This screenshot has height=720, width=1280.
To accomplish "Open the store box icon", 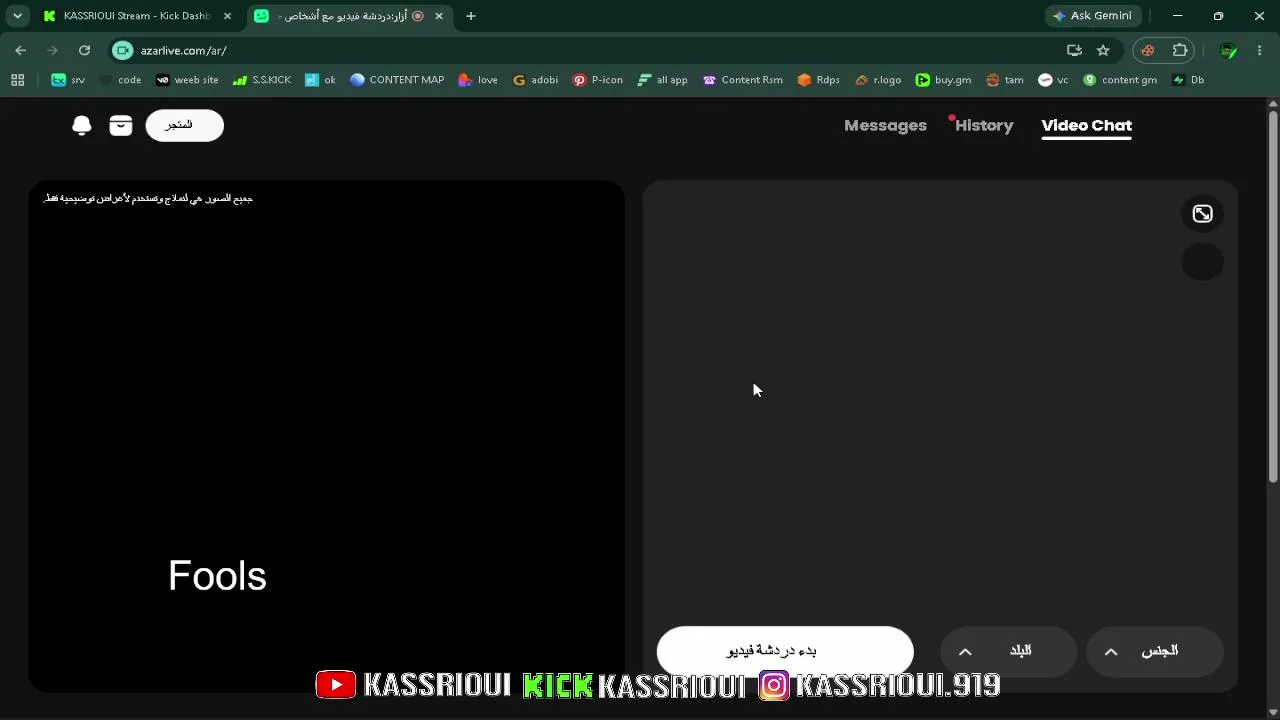I will pyautogui.click(x=121, y=125).
